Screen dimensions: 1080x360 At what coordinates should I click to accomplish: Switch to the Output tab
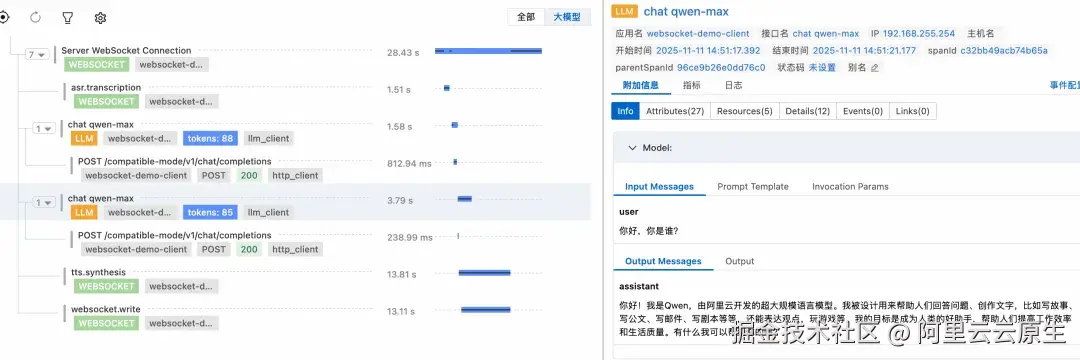coord(740,262)
